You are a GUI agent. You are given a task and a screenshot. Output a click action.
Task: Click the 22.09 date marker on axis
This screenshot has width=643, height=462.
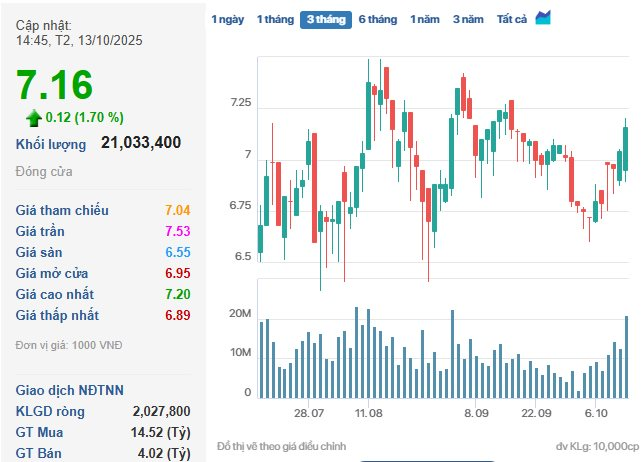[536, 413]
